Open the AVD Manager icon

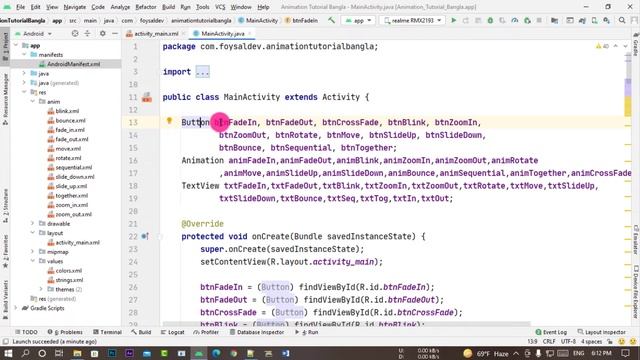click(594, 20)
